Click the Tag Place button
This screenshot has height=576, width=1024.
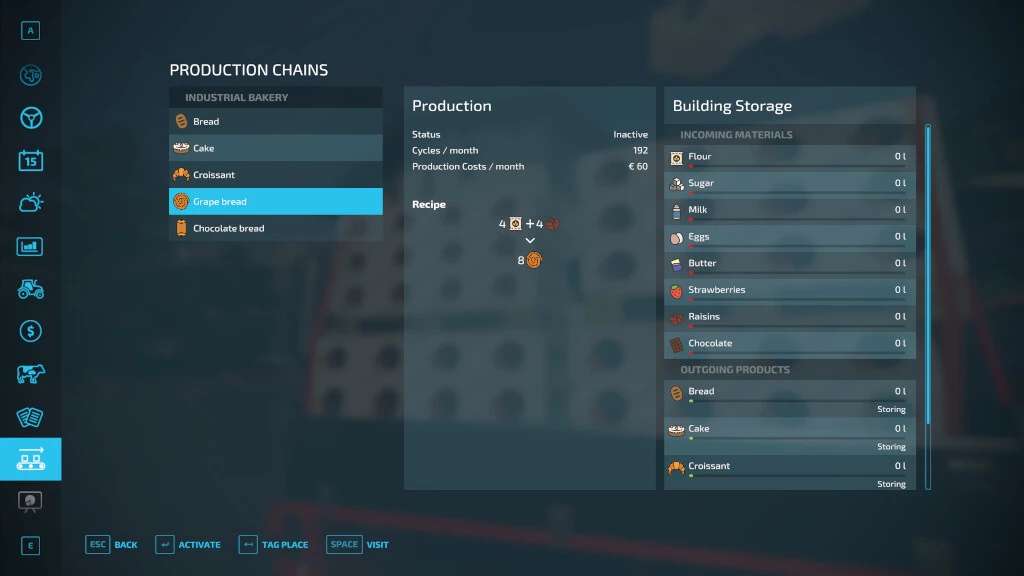tap(274, 545)
